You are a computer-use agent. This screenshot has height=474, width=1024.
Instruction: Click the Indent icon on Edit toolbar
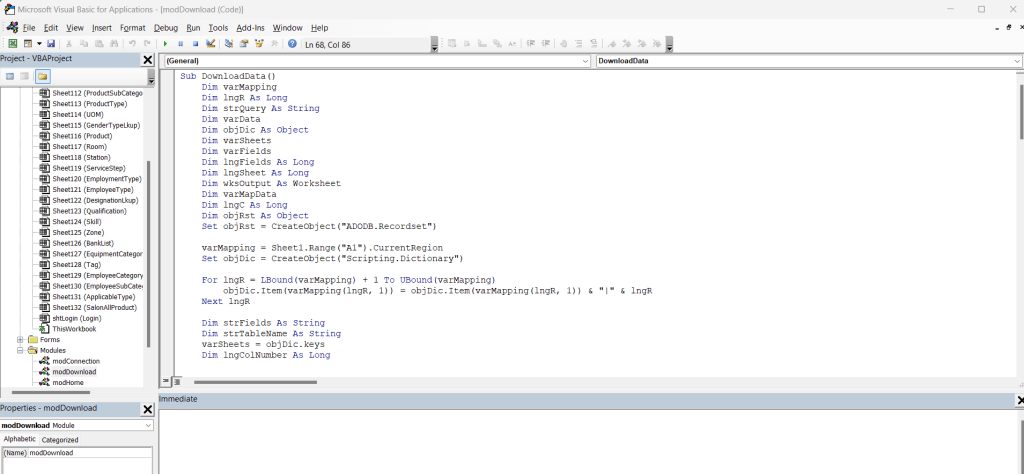click(531, 44)
